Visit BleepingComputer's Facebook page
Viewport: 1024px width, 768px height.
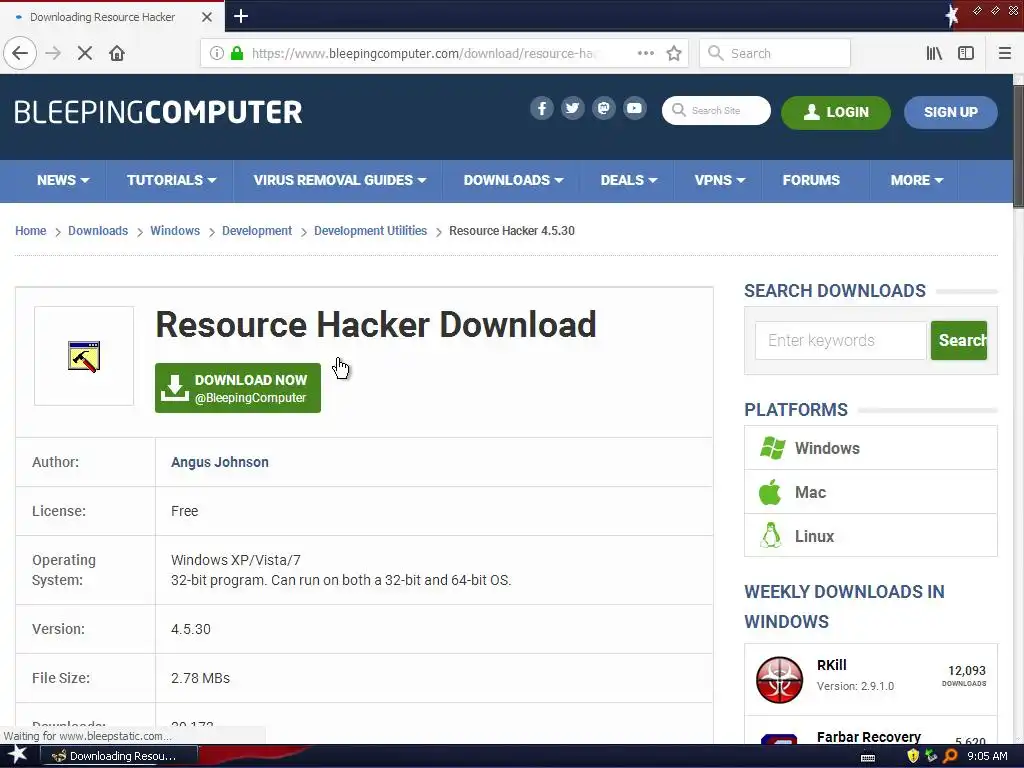pyautogui.click(x=542, y=108)
